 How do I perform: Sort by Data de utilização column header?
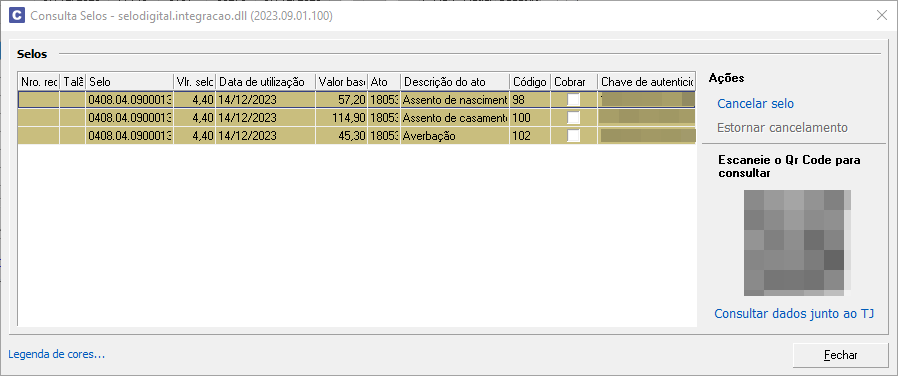click(x=266, y=81)
